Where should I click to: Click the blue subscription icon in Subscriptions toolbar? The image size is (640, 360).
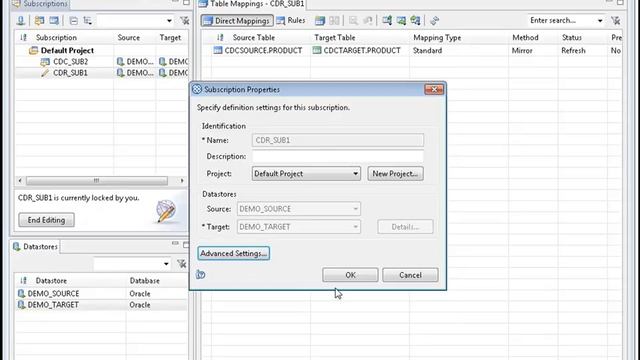(54, 20)
